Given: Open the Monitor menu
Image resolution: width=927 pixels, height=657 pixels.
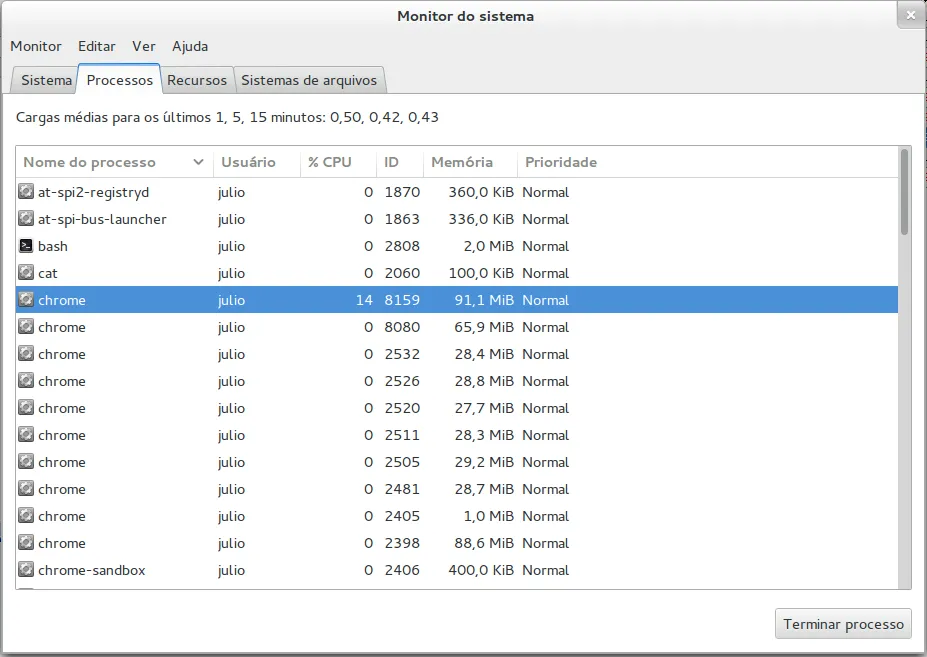Looking at the screenshot, I should tap(36, 46).
